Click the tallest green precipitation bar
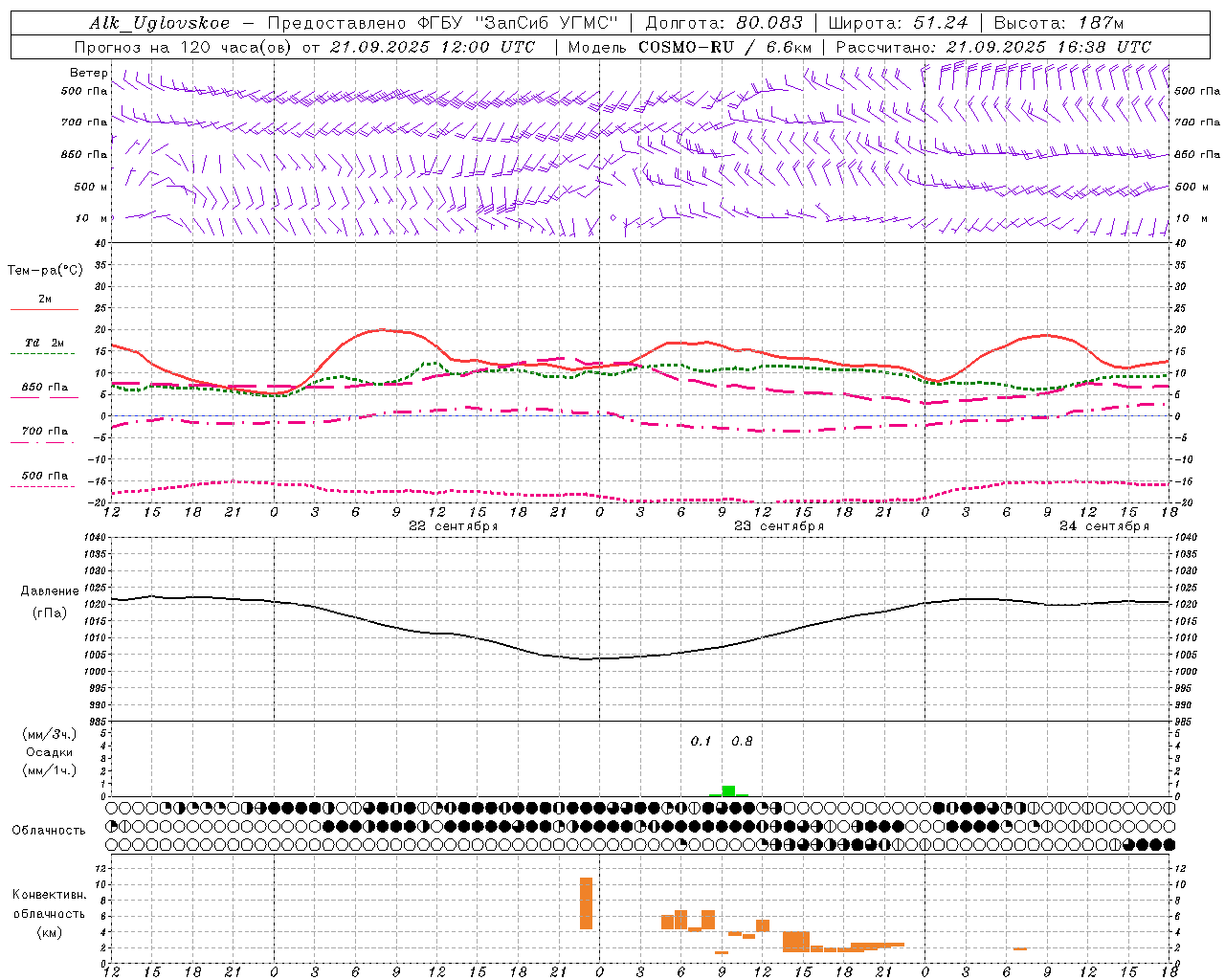This screenshot has height=980, width=1225. [728, 791]
